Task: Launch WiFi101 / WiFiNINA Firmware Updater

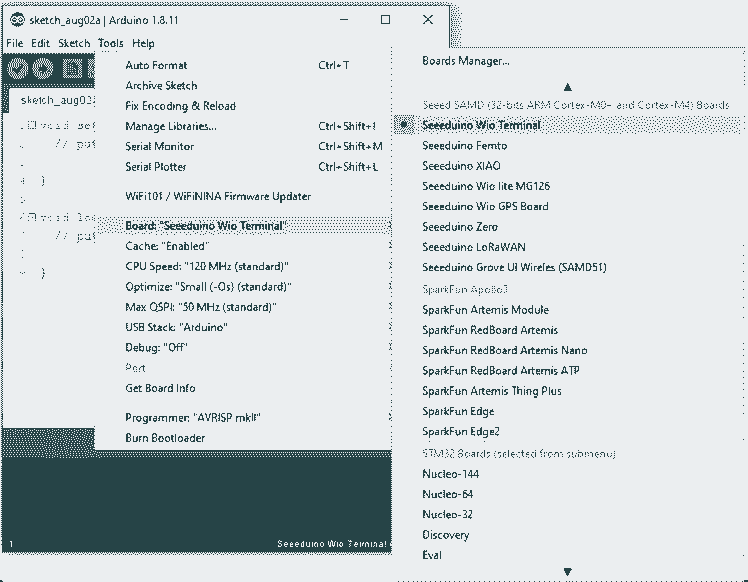Action: click(x=243, y=197)
